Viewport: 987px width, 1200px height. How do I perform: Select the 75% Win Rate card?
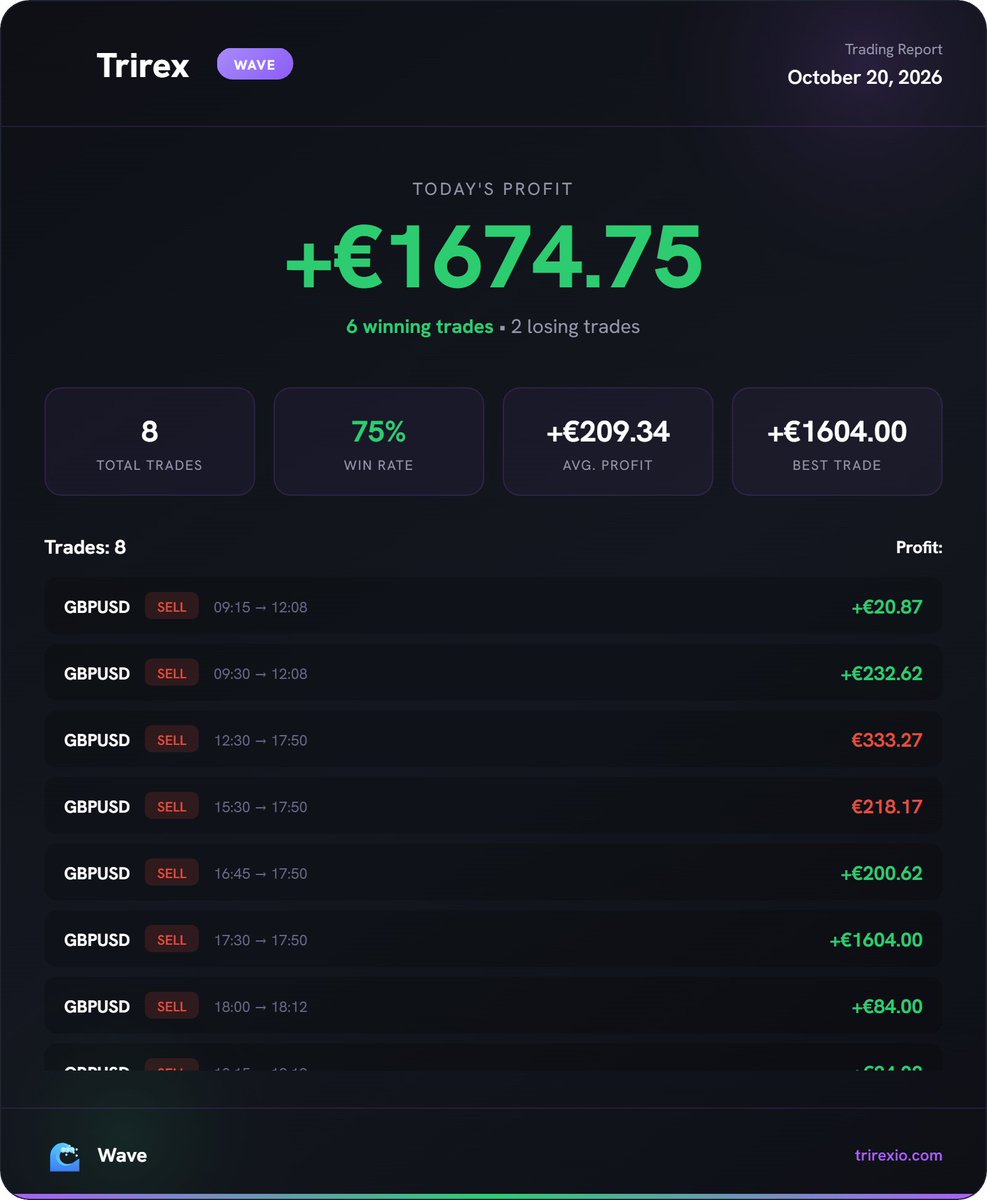pos(379,441)
